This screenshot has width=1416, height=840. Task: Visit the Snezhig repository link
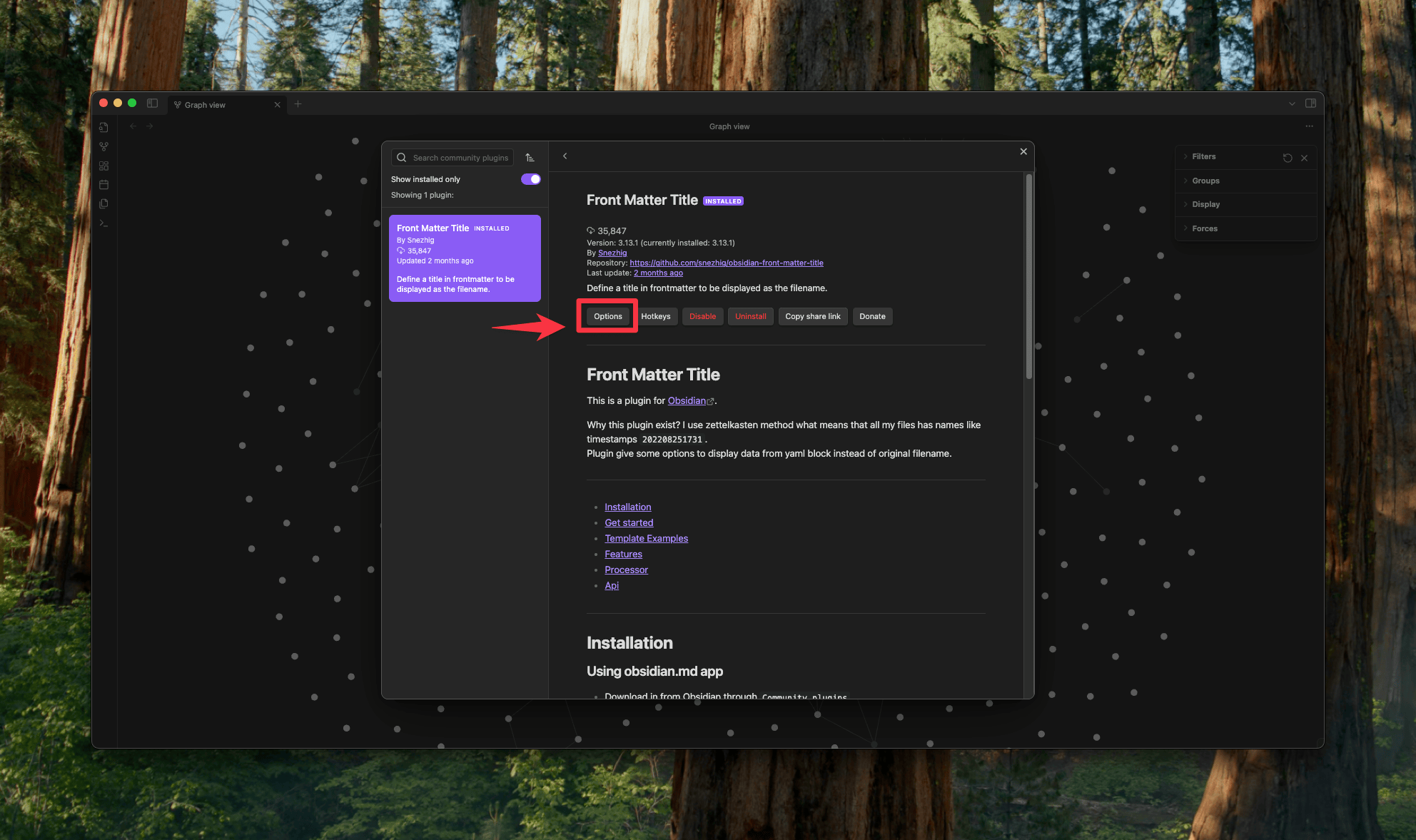coord(726,263)
